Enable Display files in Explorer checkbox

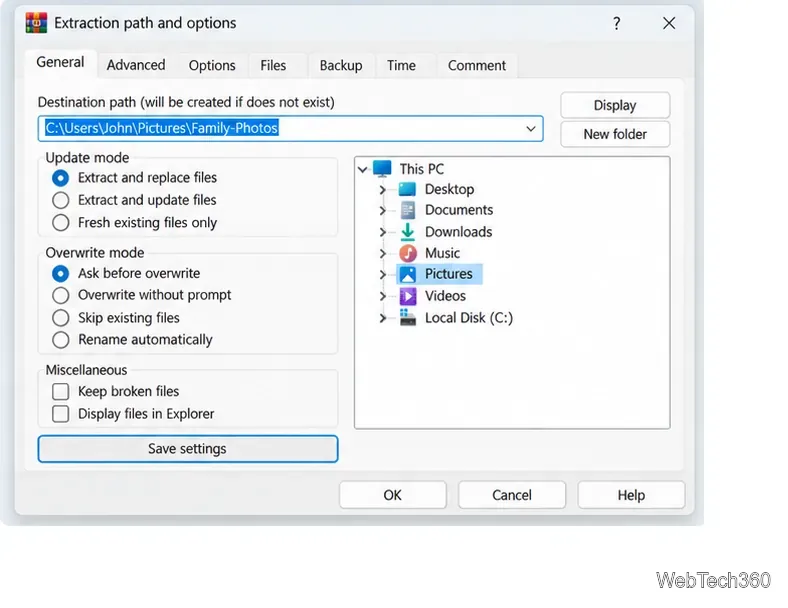pyautogui.click(x=61, y=414)
